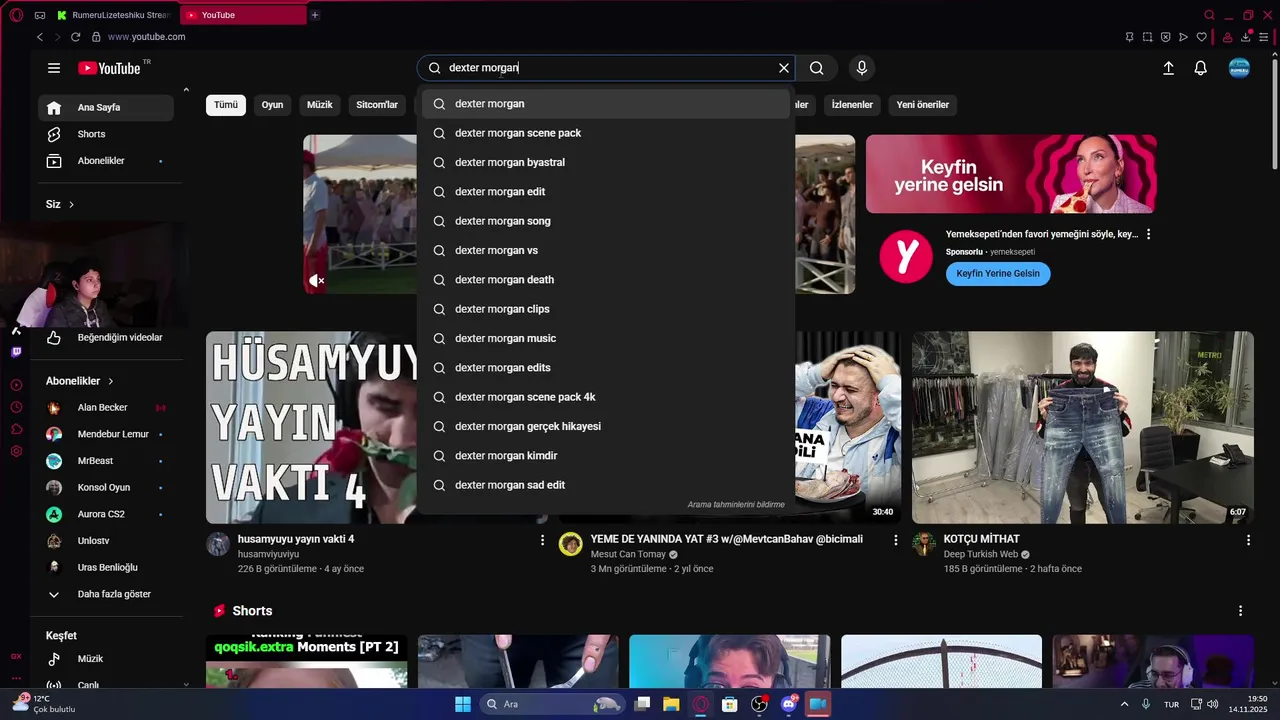Screen dimensions: 1280x720
Task: Open the browser snapshot tool icon
Action: coord(1147,37)
